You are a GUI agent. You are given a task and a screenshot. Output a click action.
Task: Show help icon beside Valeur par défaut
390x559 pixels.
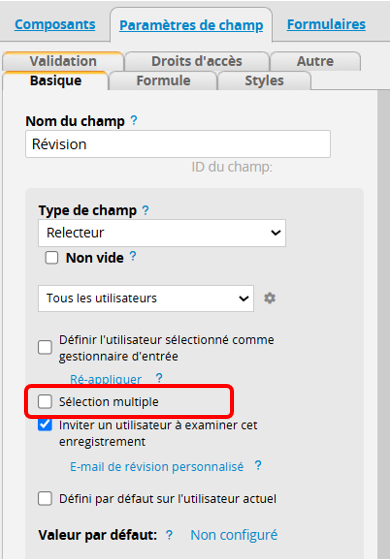[169, 535]
